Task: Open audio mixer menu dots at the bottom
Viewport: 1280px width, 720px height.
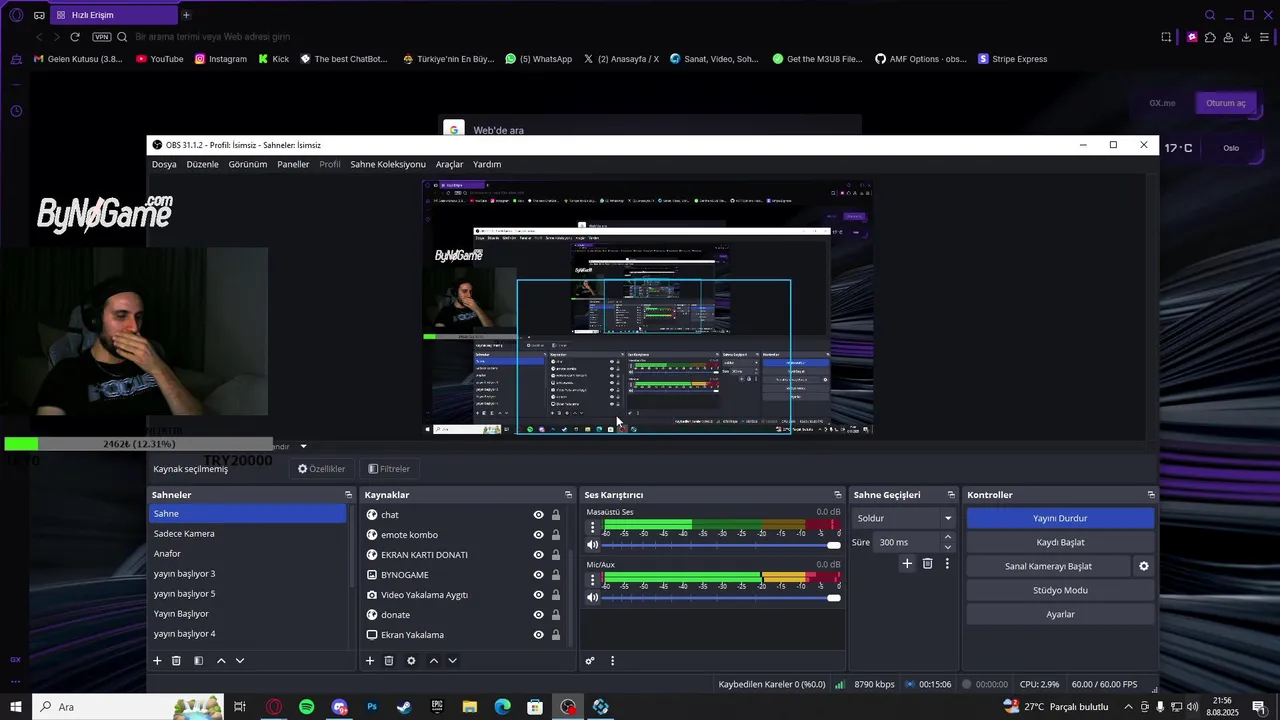Action: pyautogui.click(x=612, y=661)
